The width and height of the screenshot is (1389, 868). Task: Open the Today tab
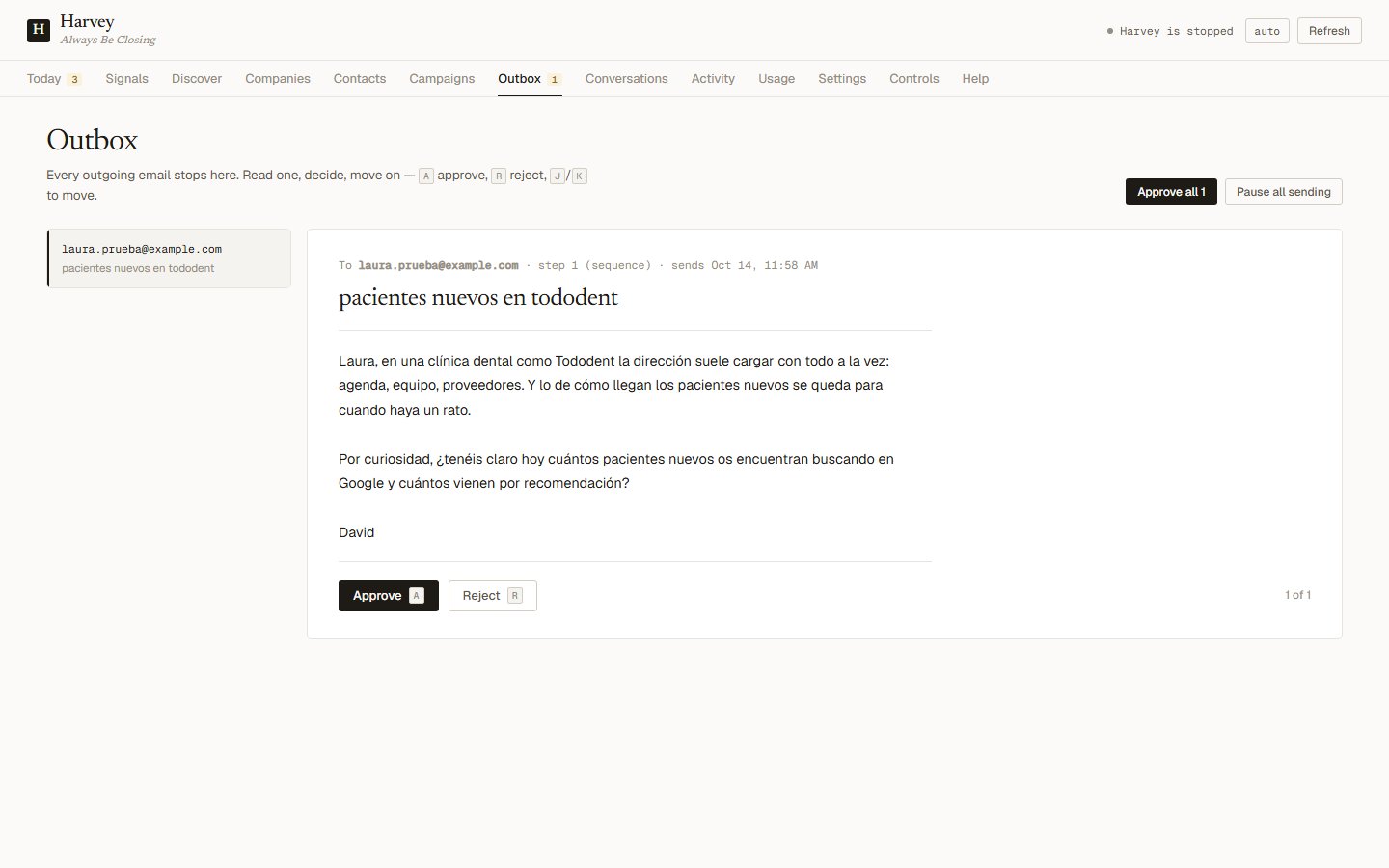pyautogui.click(x=54, y=79)
